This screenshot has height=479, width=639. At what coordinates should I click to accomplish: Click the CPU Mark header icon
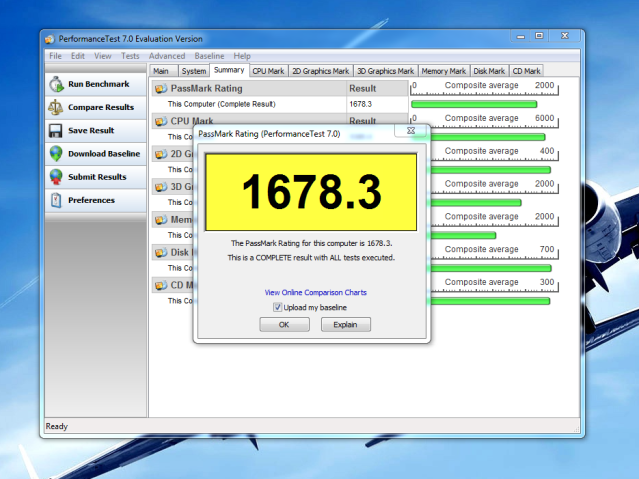[x=161, y=121]
